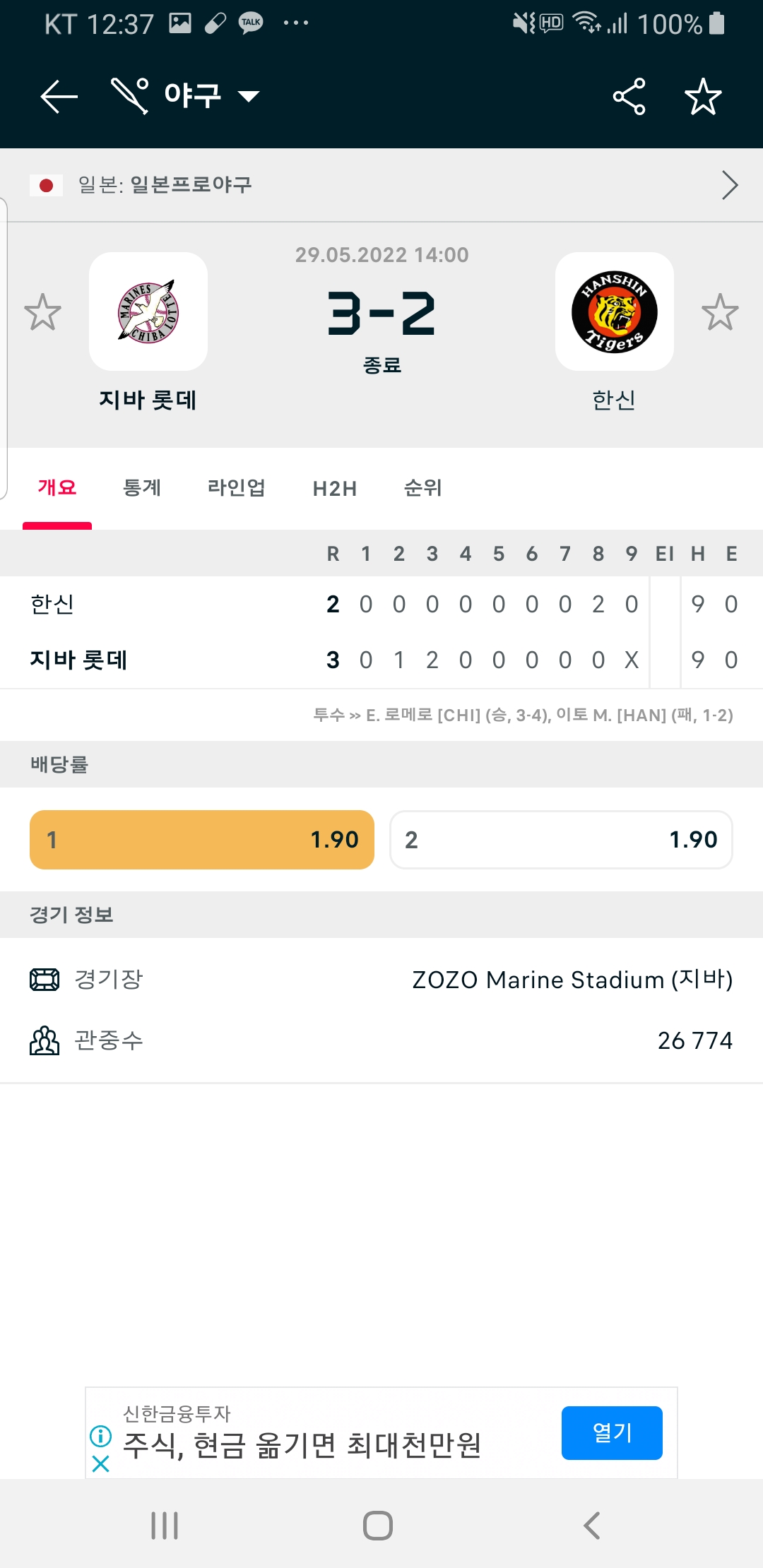Image resolution: width=763 pixels, height=1568 pixels.
Task: Select odds option 2 at 1.90
Action: 562,840
